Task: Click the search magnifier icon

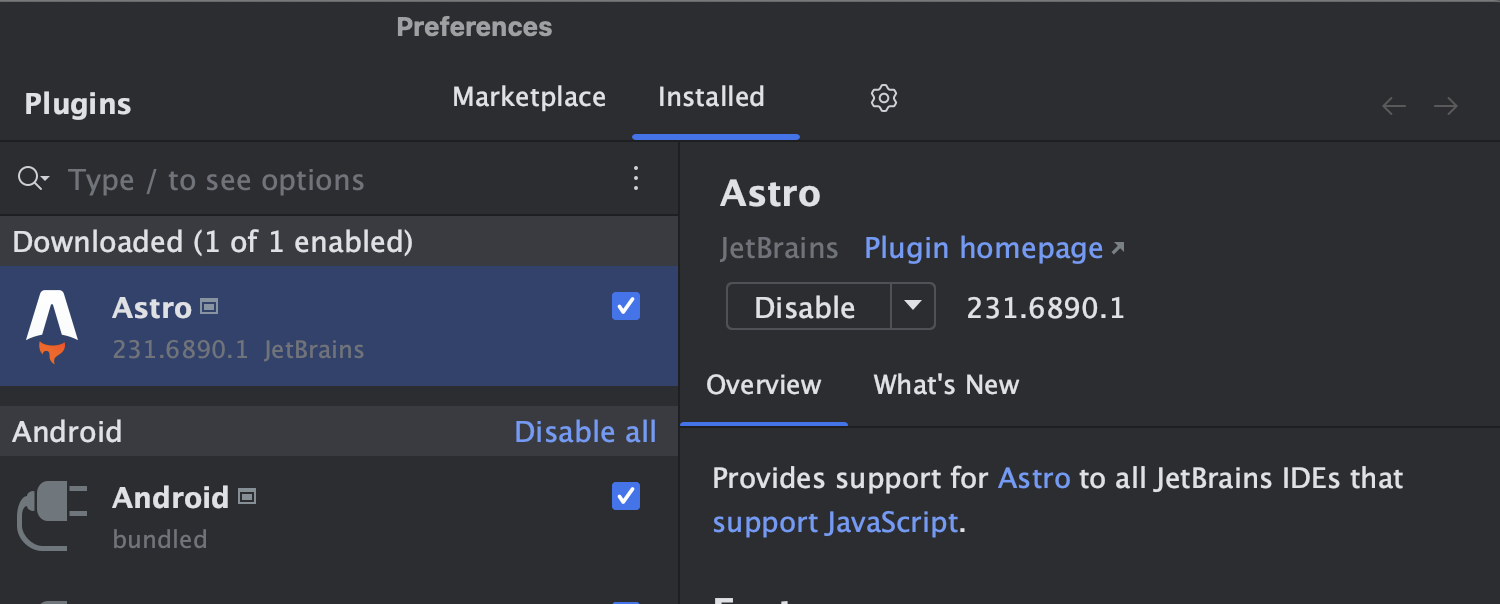Action: click(32, 179)
